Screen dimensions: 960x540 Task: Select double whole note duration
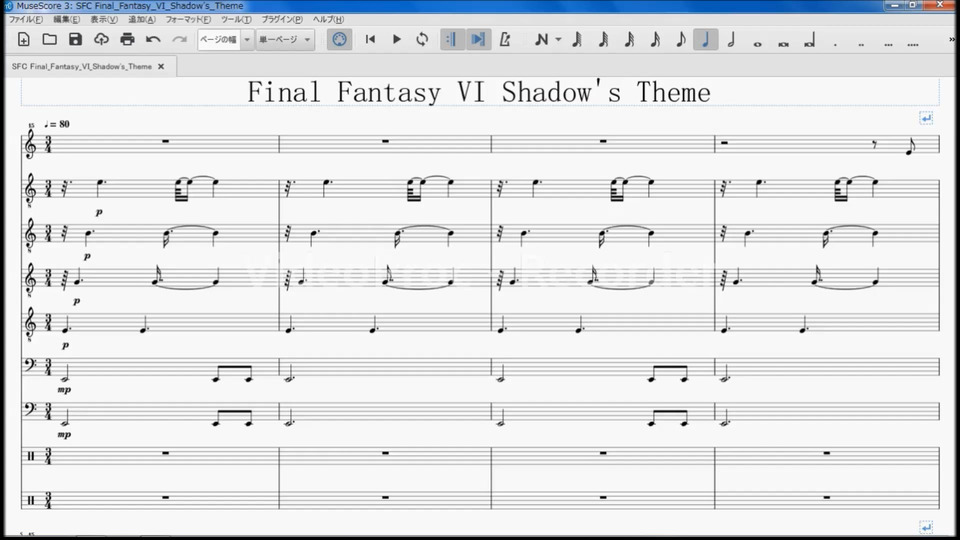click(x=783, y=43)
